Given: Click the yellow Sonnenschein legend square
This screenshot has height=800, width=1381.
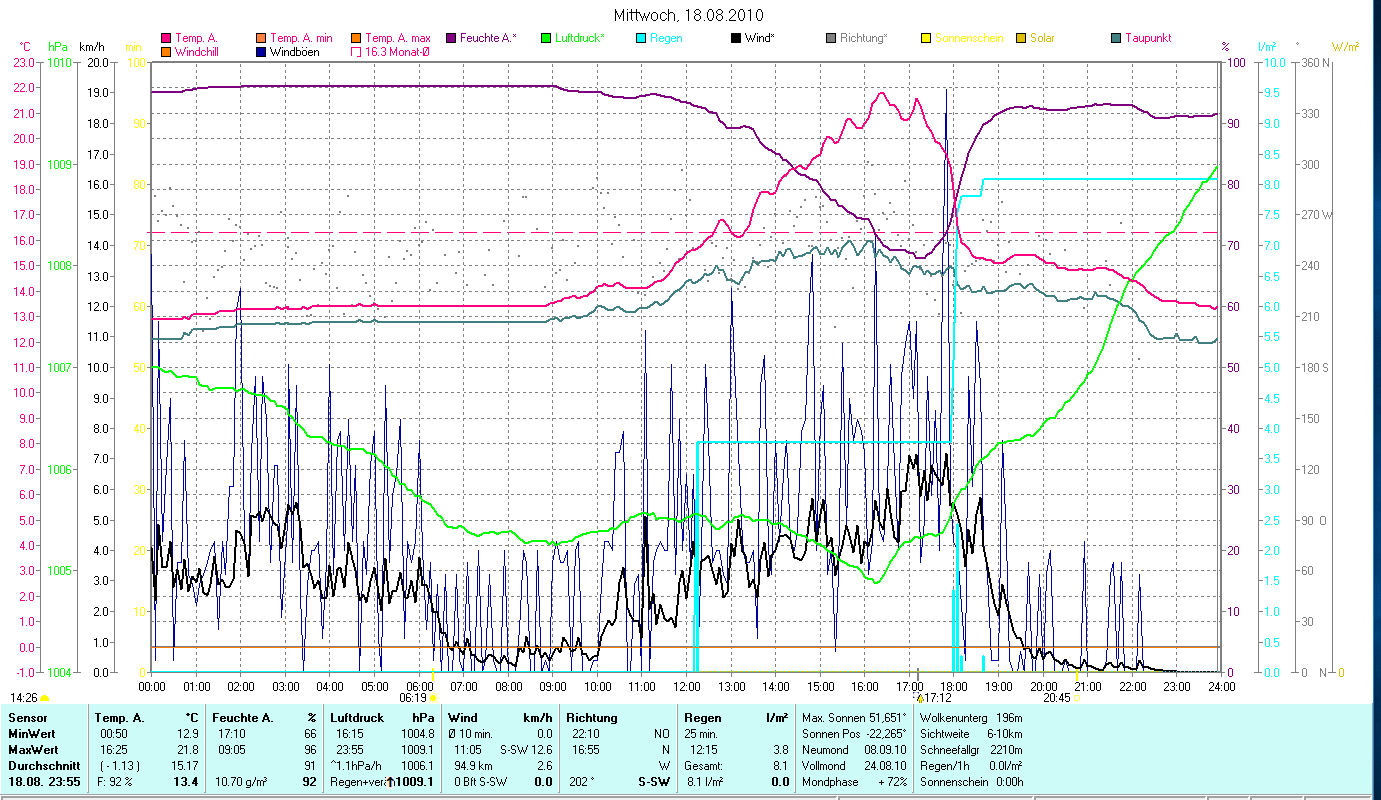Looking at the screenshot, I should [926, 38].
